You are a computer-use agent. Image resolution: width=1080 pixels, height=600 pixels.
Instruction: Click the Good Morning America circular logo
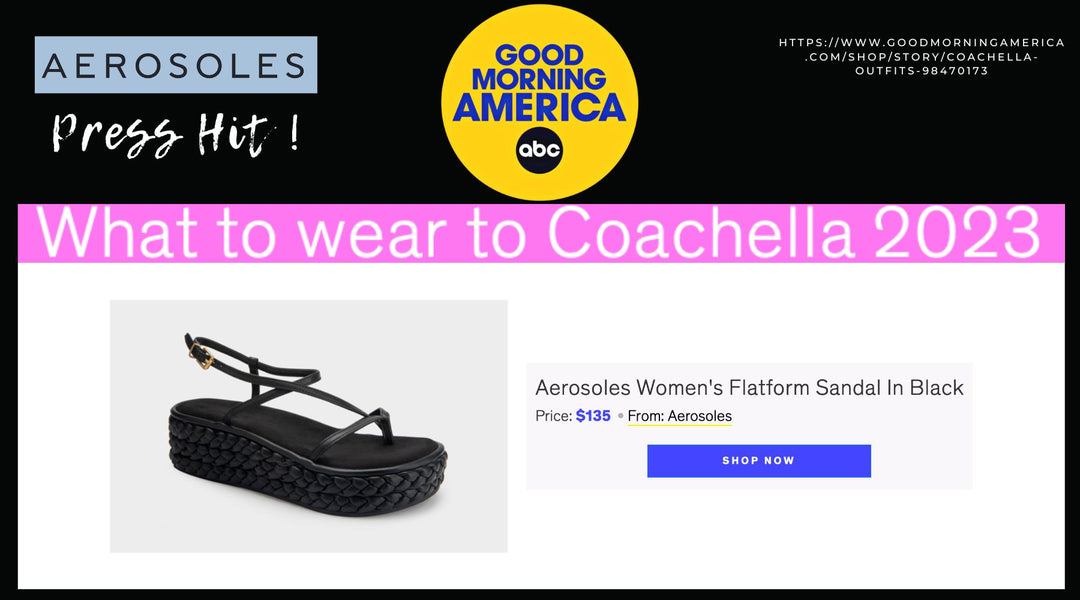point(539,102)
